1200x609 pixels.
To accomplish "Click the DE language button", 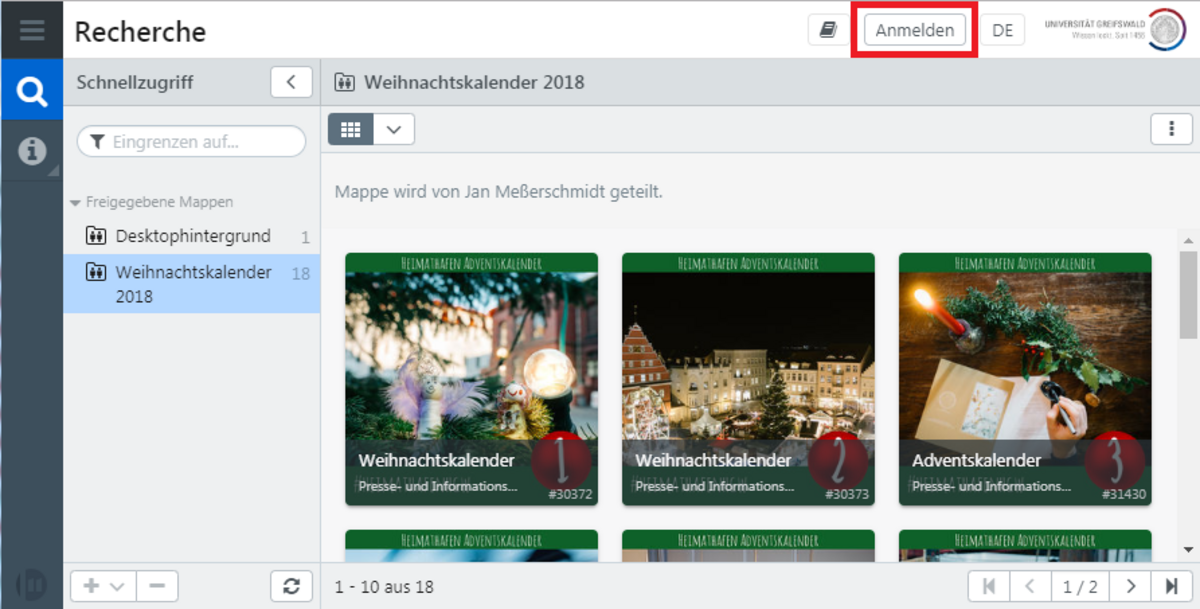I will [x=1002, y=30].
